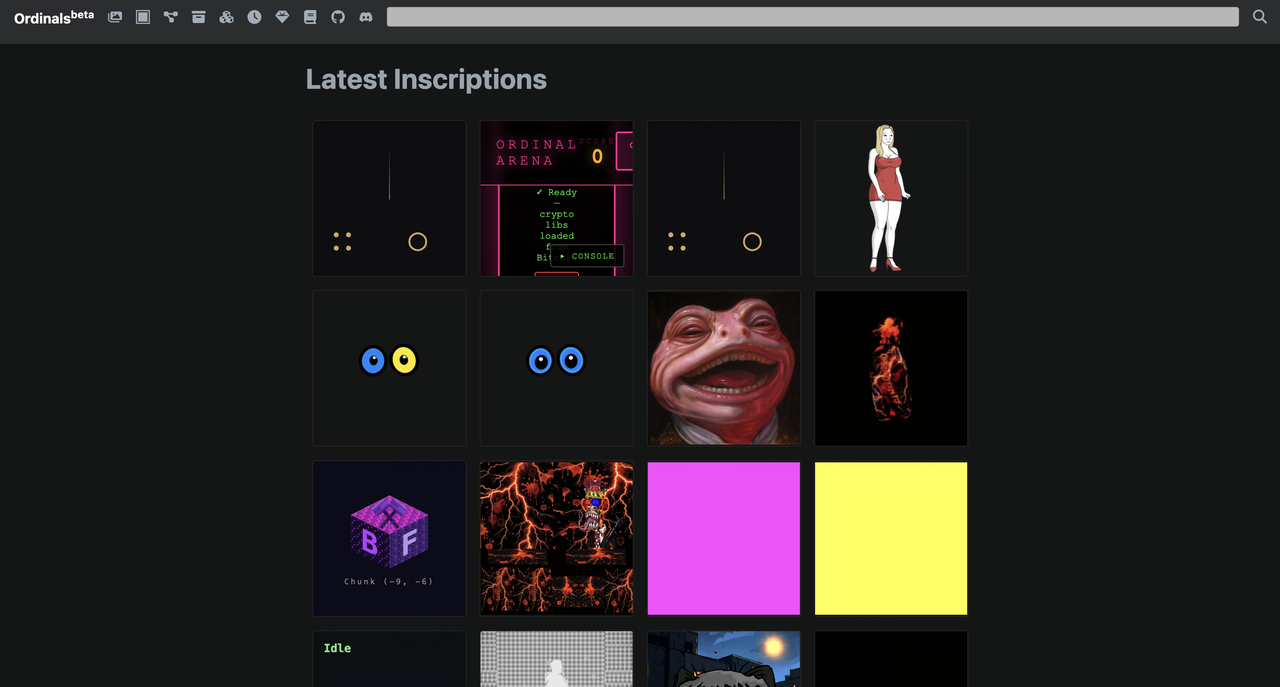This screenshot has height=687, width=1280.
Task: Open the Discord icon link
Action: click(366, 17)
